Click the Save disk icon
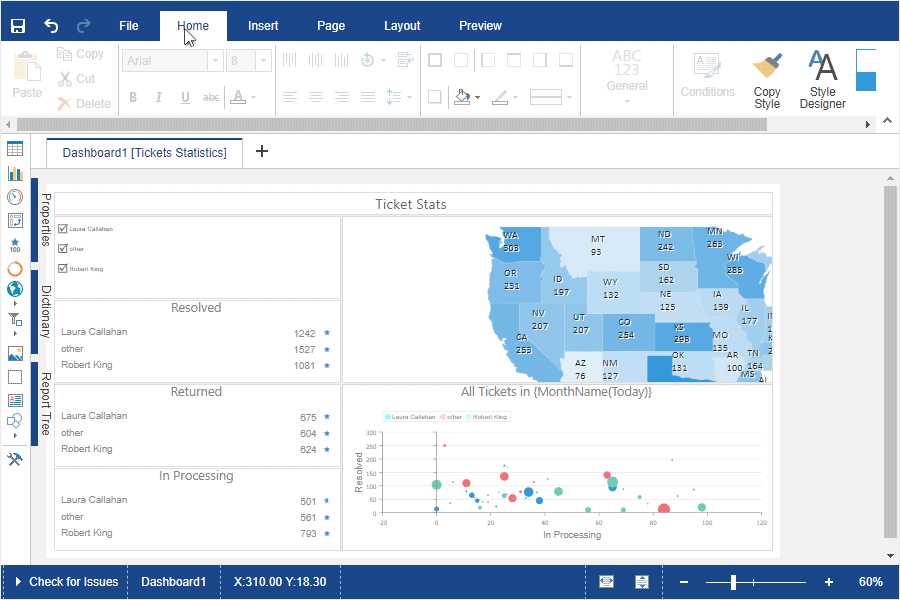900x600 pixels. coord(18,26)
